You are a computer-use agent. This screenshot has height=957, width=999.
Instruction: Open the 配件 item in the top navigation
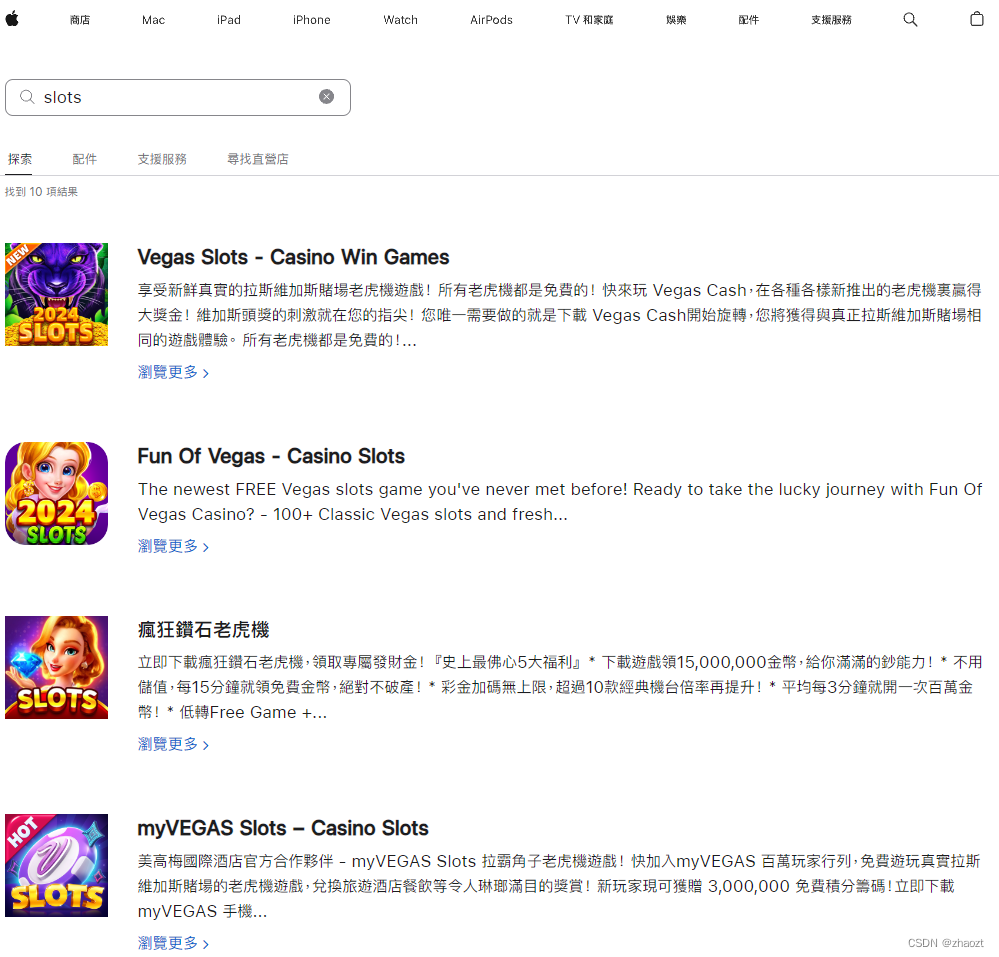pos(749,20)
